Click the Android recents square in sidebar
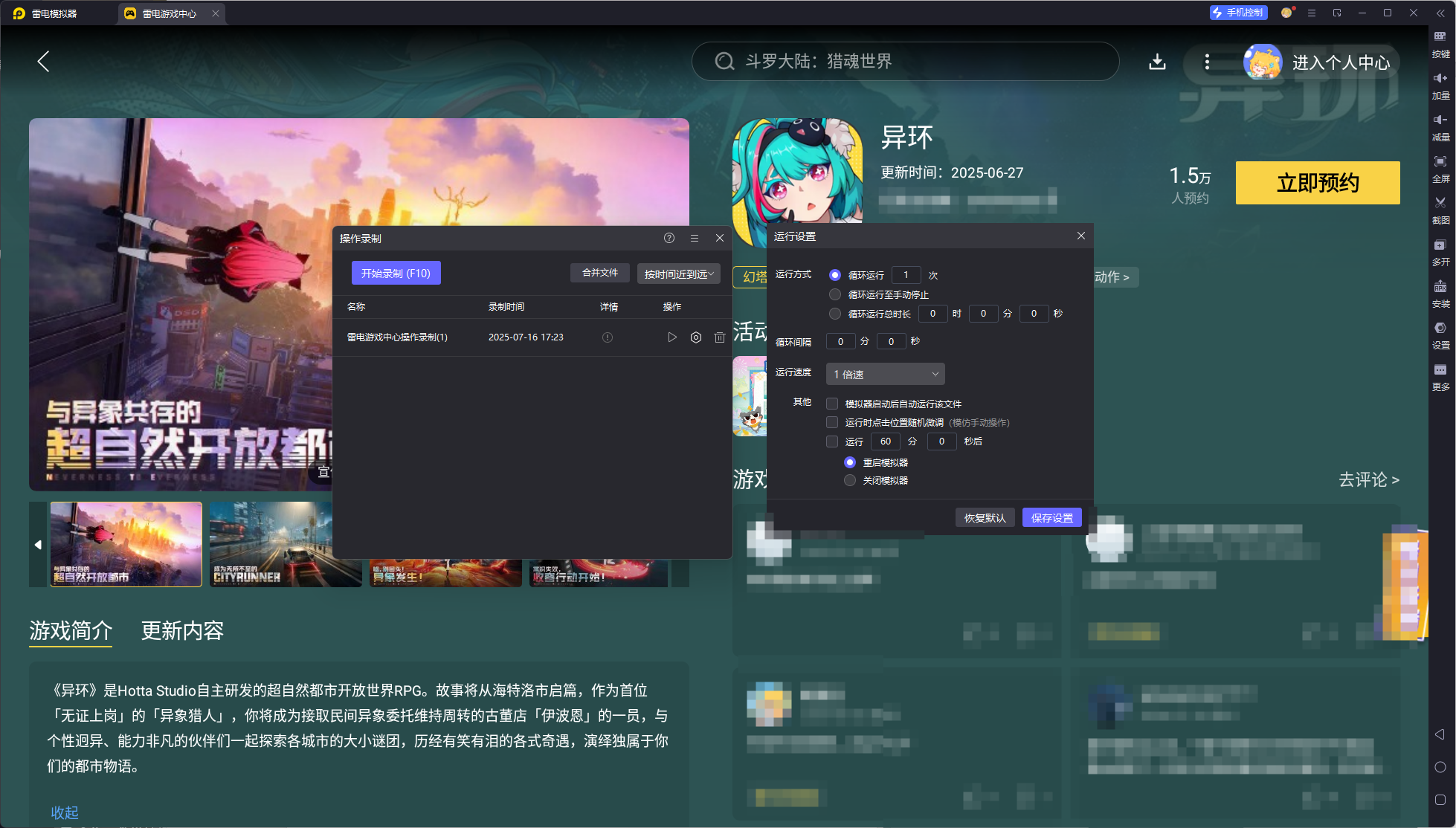The height and width of the screenshot is (828, 1456). pyautogui.click(x=1440, y=800)
